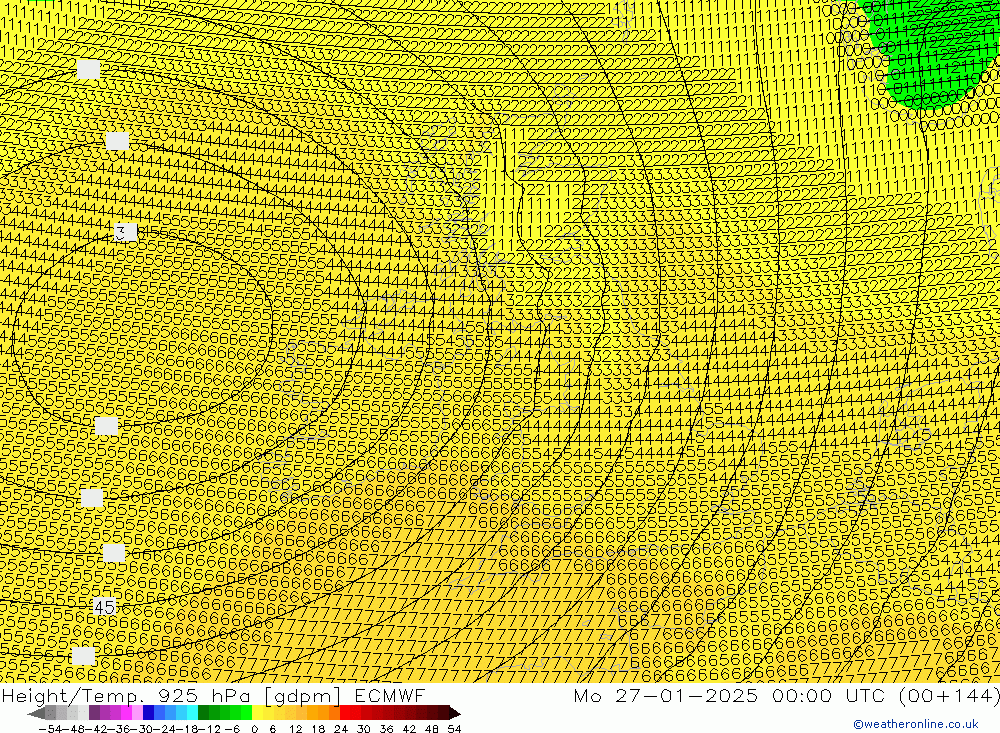Screen dimensions: 1000x733
Task: Click the bottommost white box on the left
Action: click(x=84, y=656)
